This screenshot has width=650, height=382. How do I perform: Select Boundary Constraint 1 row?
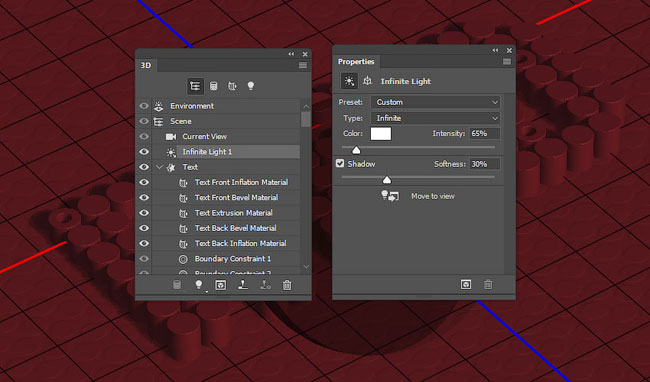[226, 259]
